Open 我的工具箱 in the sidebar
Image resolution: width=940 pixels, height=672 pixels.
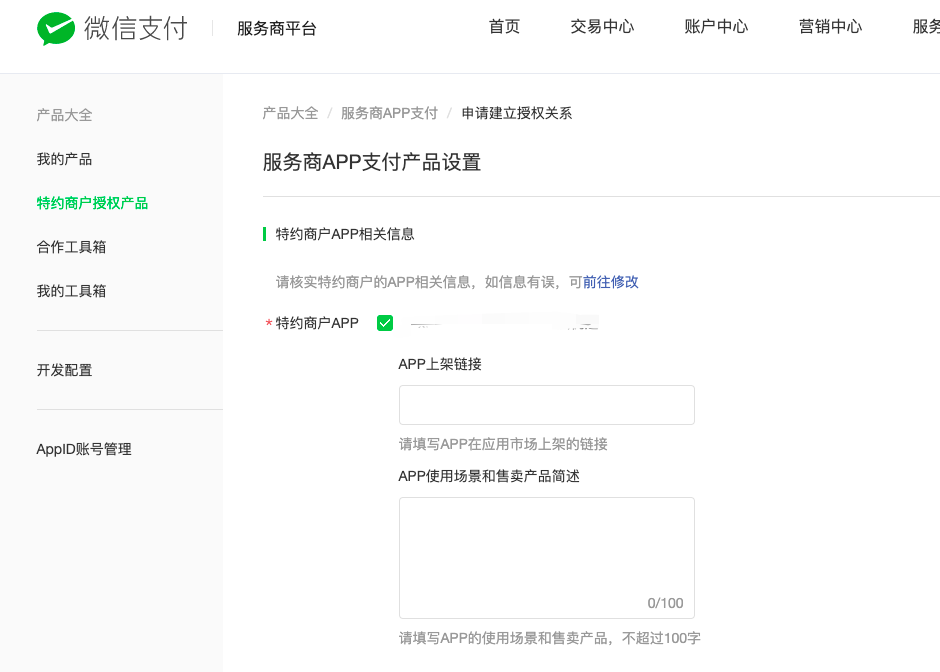point(71,291)
